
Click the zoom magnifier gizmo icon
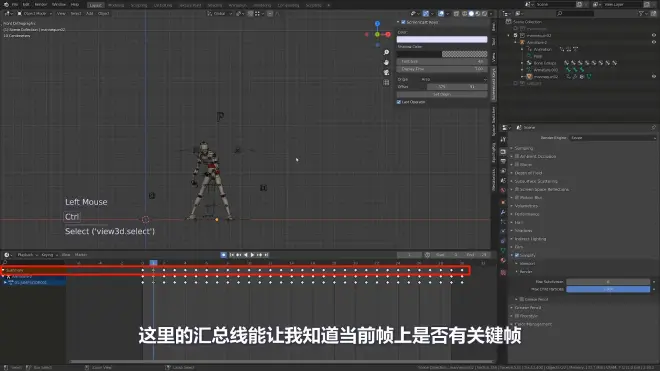click(386, 52)
